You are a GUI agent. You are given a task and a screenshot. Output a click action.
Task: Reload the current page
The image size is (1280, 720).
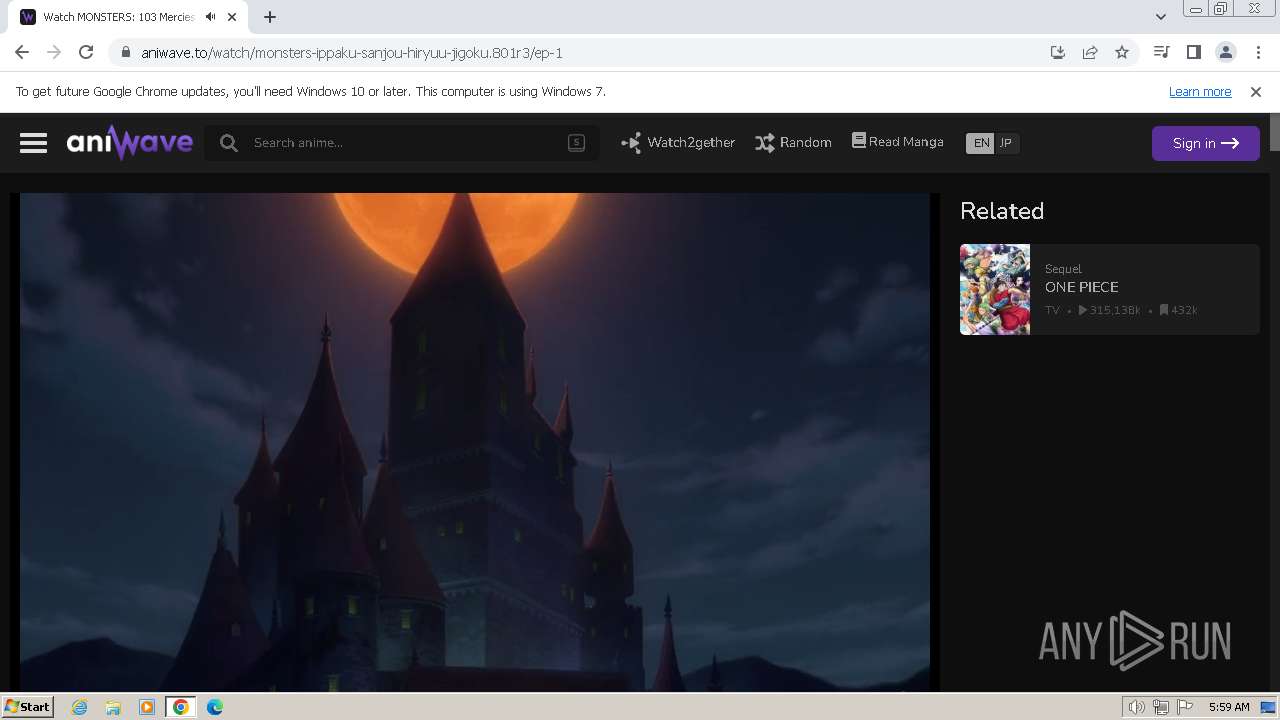click(x=86, y=52)
